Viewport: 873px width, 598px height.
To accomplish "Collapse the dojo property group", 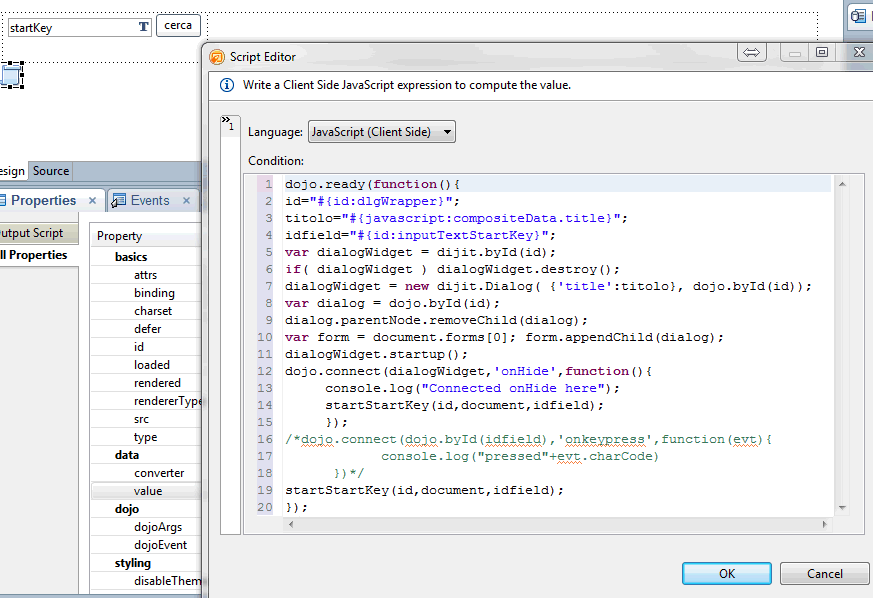I will point(127,509).
